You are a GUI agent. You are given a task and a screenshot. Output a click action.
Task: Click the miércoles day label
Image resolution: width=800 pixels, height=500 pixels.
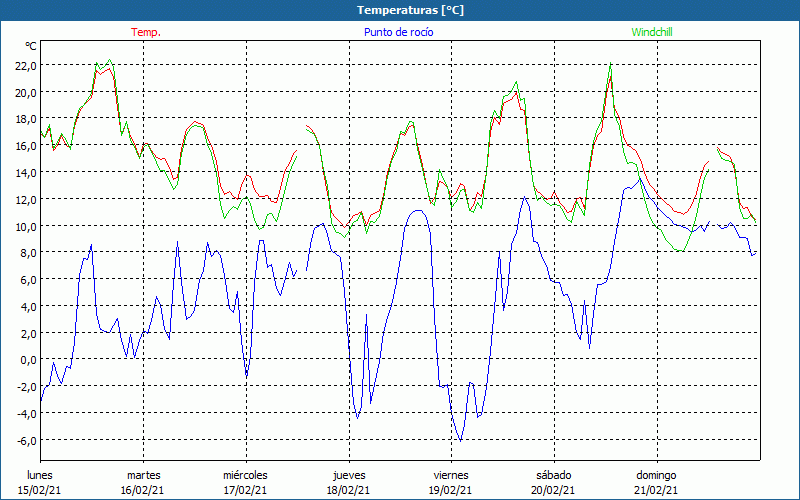(245, 475)
